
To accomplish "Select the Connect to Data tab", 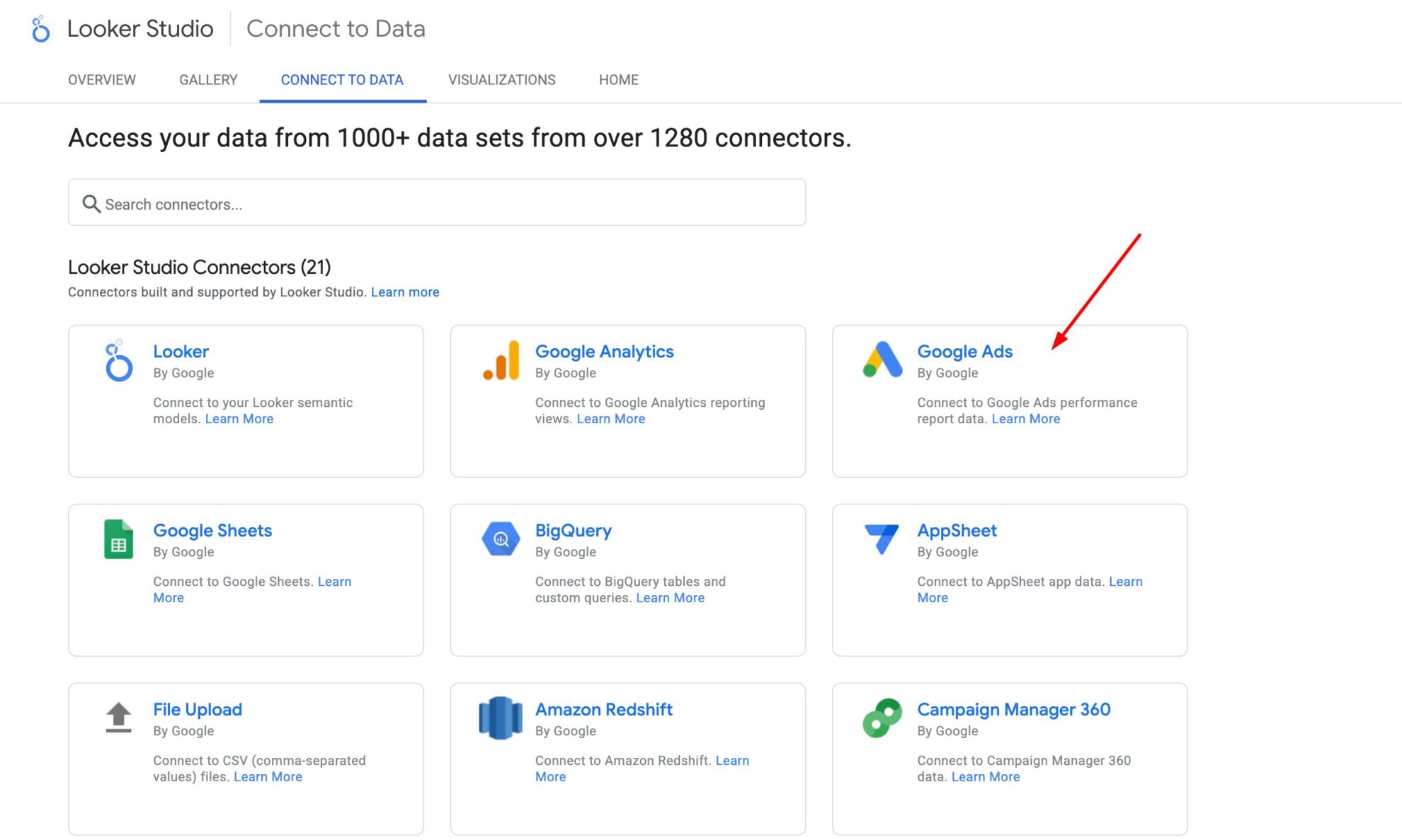I will (342, 80).
